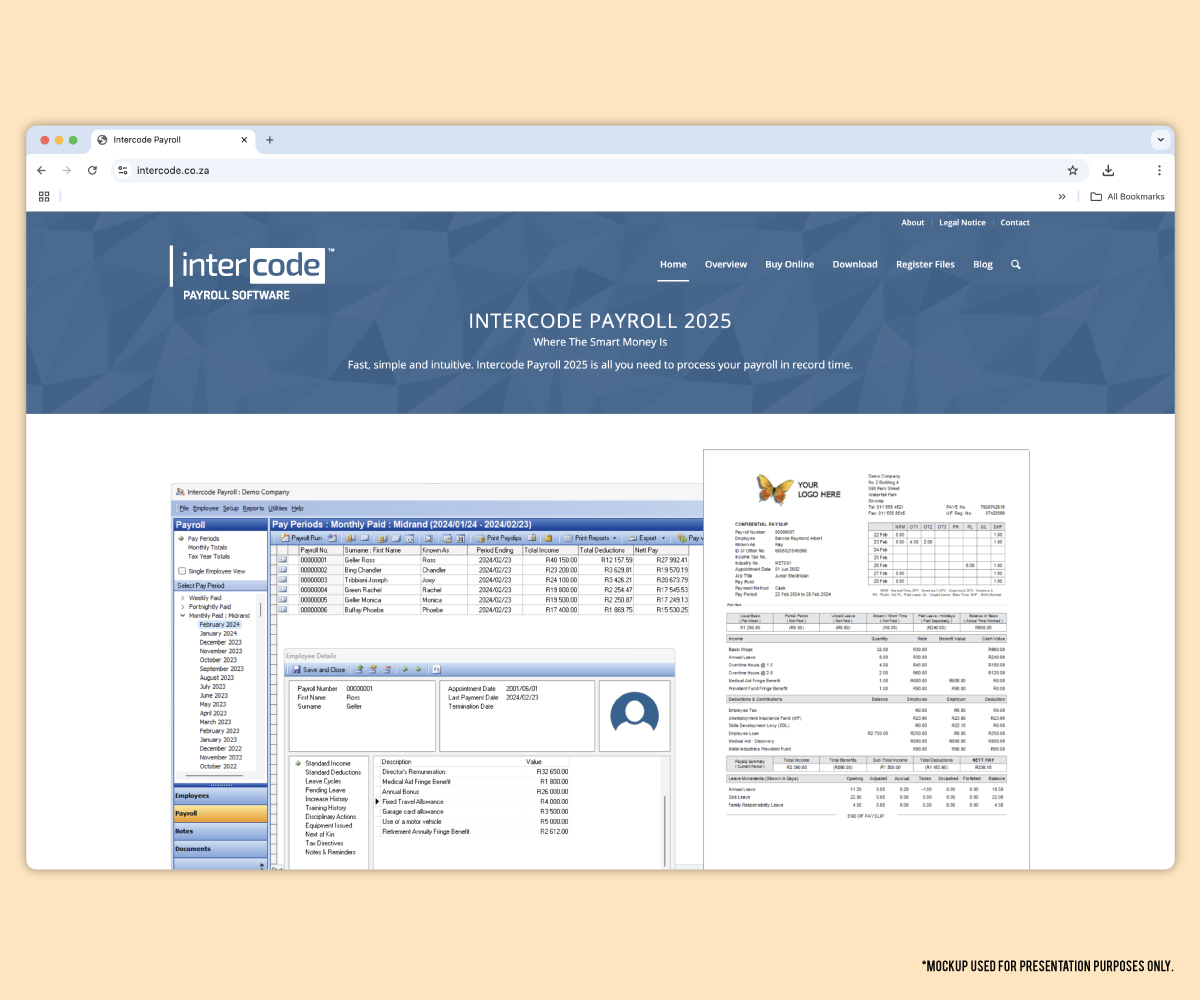The height and width of the screenshot is (1000, 1200).
Task: Select Tax Year Totals in Payroll panel
Action: click(208, 556)
